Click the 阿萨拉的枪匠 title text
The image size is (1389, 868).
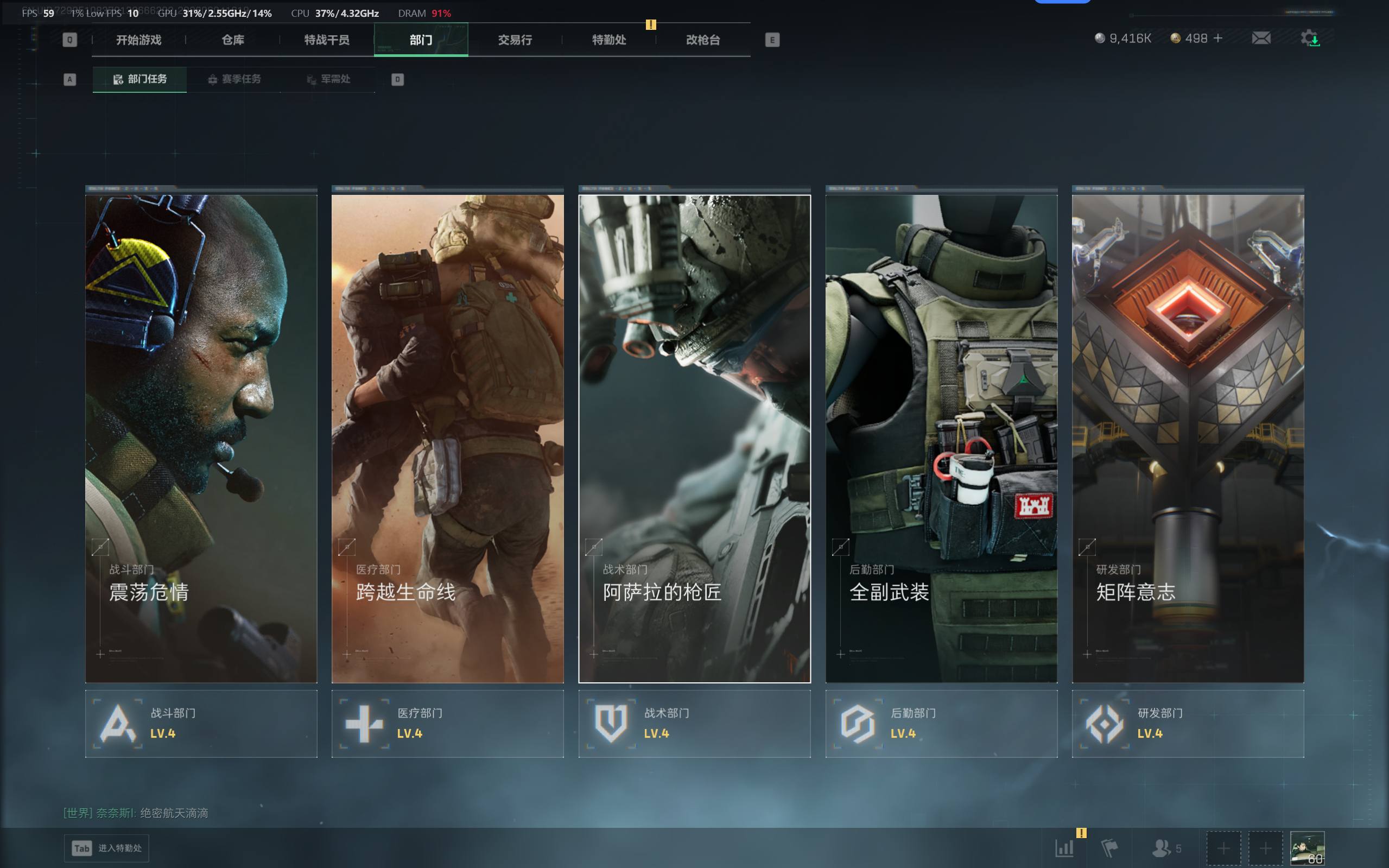click(x=662, y=592)
